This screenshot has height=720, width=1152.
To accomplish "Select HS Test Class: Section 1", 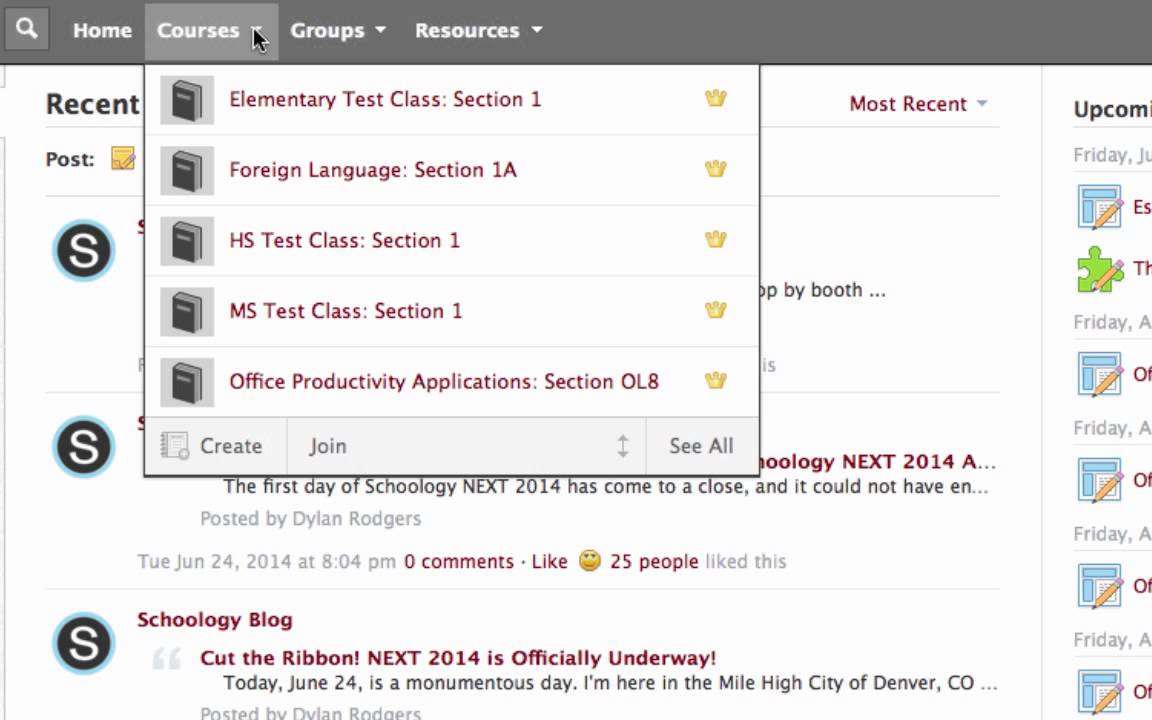I will click(x=345, y=240).
